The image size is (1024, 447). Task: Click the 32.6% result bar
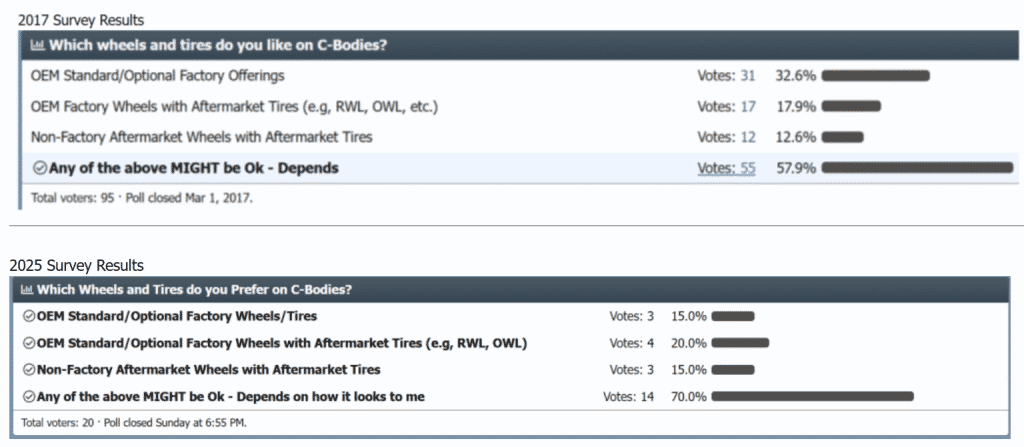pyautogui.click(x=875, y=75)
